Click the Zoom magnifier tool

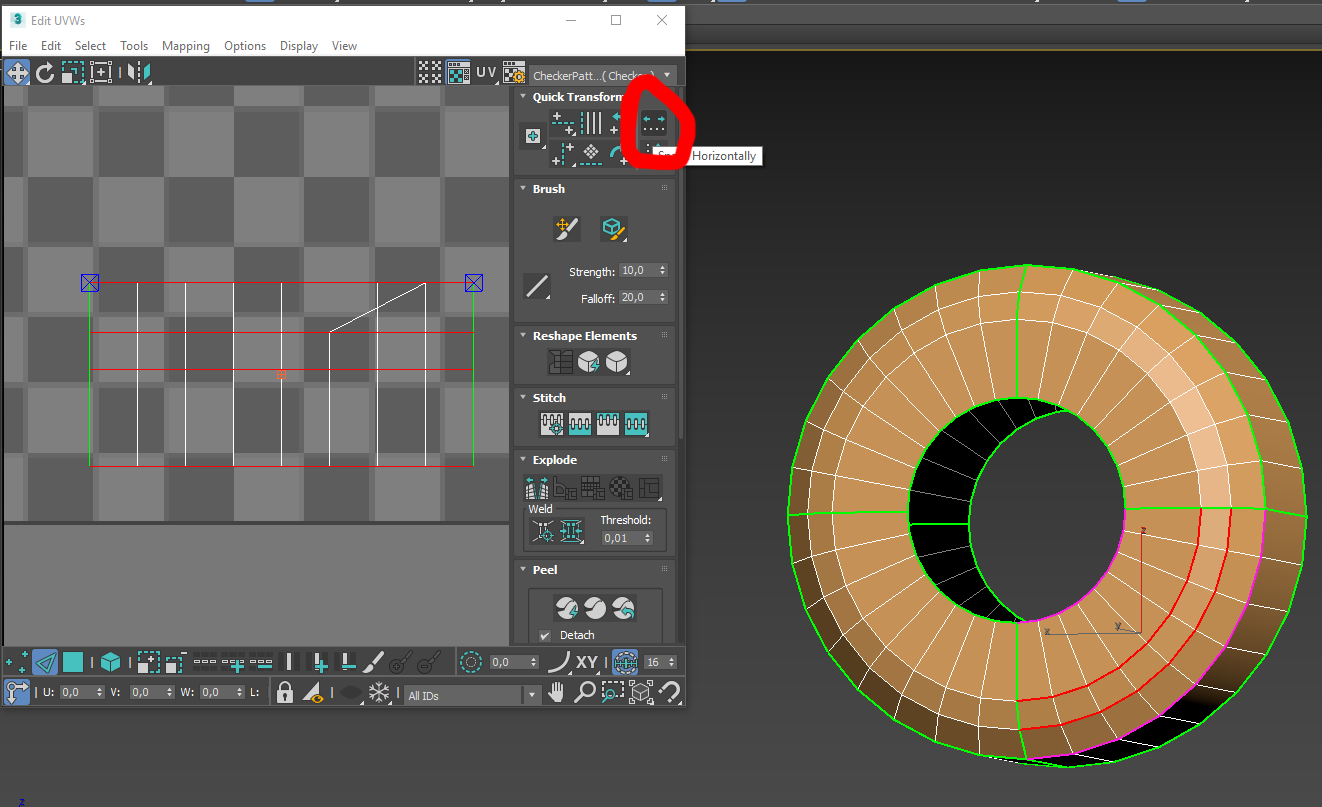coord(585,692)
